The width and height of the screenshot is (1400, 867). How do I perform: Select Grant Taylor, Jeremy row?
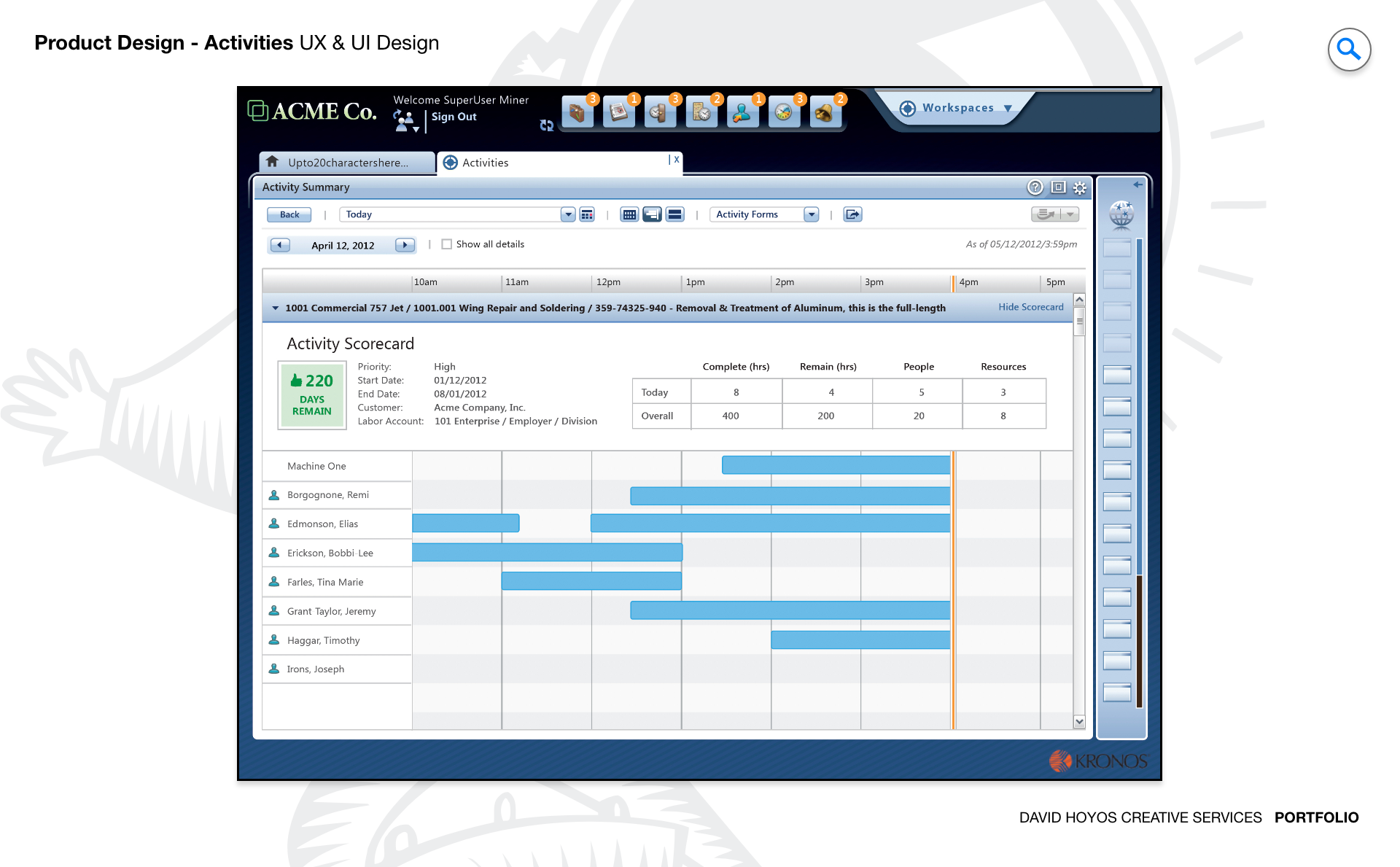pyautogui.click(x=337, y=611)
